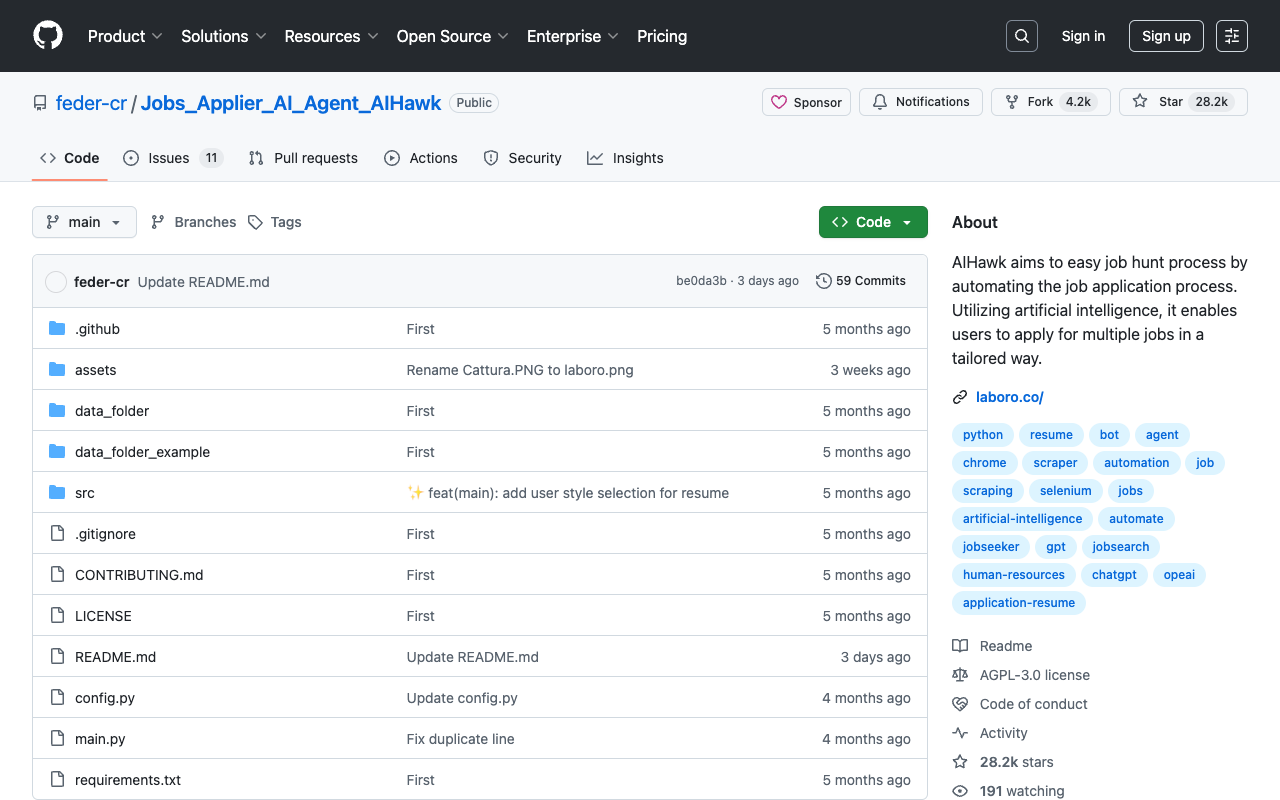Select the application-resume topic tag
The height and width of the screenshot is (800, 1280).
pos(1019,603)
